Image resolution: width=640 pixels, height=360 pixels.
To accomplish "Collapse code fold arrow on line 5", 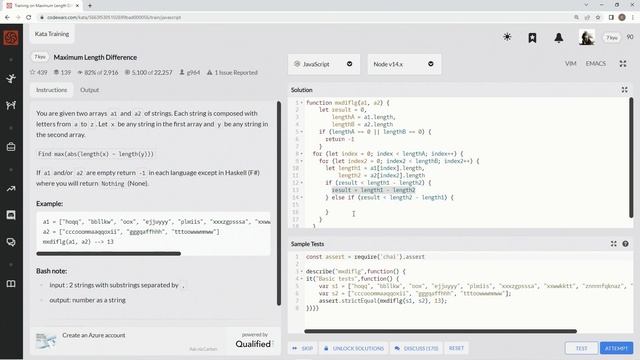I will [302, 132].
